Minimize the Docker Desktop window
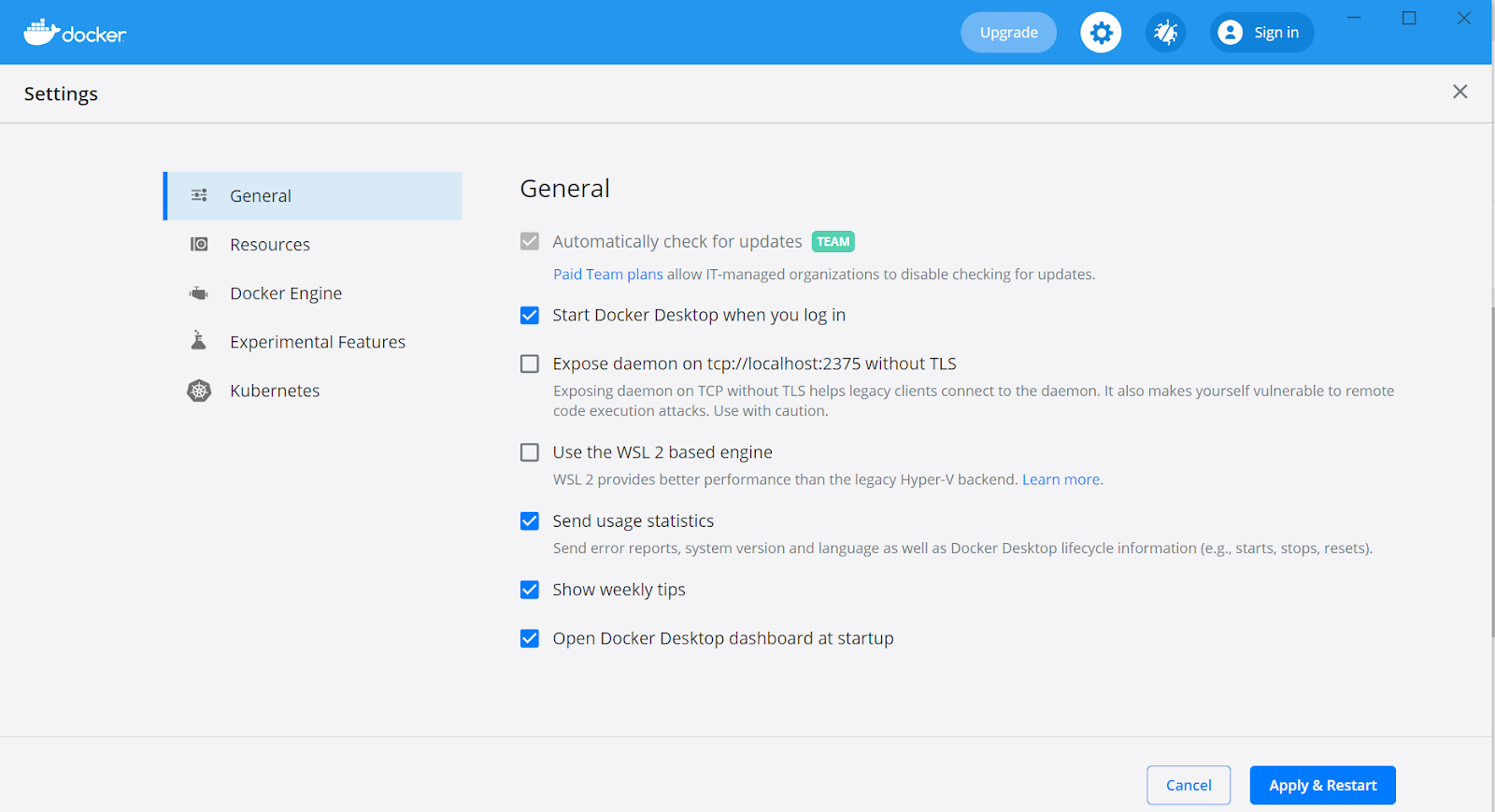Image resolution: width=1495 pixels, height=812 pixels. pyautogui.click(x=1354, y=18)
